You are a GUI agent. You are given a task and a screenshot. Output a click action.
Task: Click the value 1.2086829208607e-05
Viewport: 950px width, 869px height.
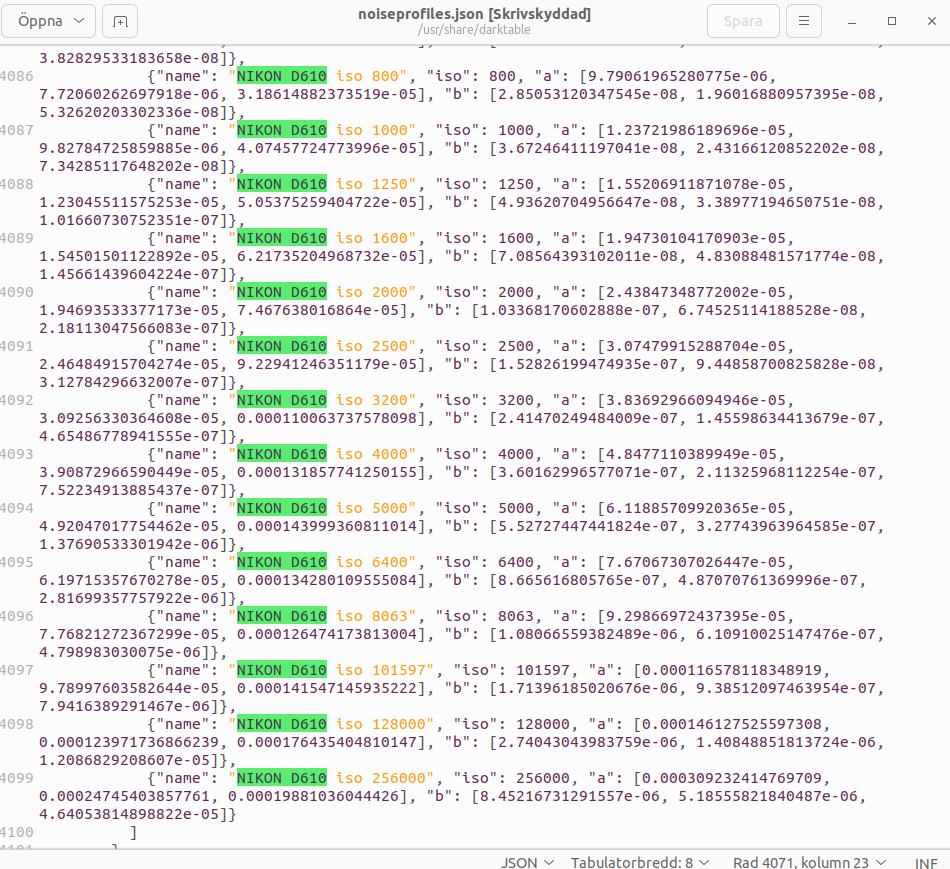pos(125,760)
